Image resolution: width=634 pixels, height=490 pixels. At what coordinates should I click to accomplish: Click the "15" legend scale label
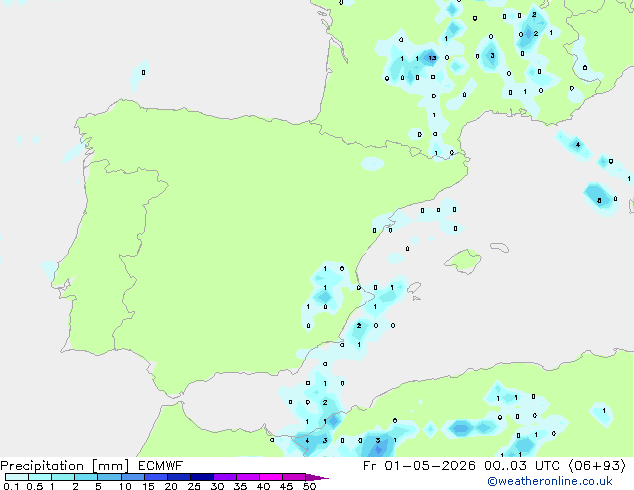coord(148,486)
